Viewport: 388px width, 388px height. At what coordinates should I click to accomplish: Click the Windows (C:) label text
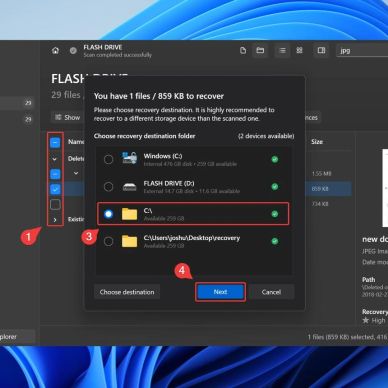pyautogui.click(x=163, y=156)
